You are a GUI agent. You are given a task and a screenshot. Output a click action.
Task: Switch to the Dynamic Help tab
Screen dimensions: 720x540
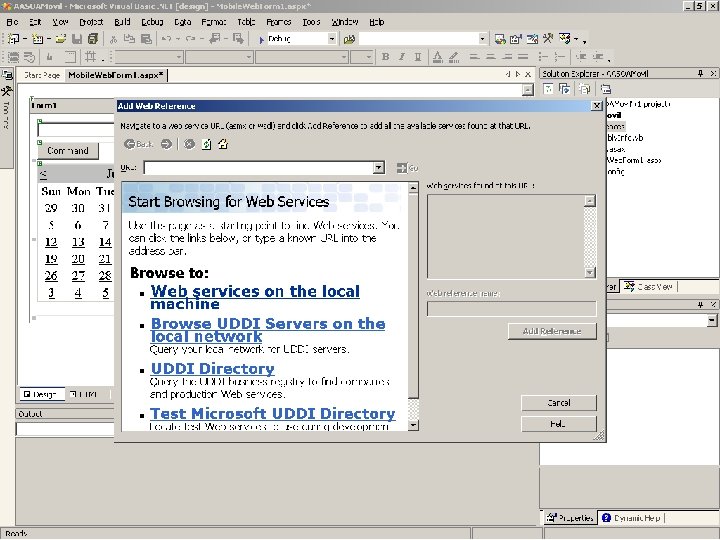pos(631,518)
